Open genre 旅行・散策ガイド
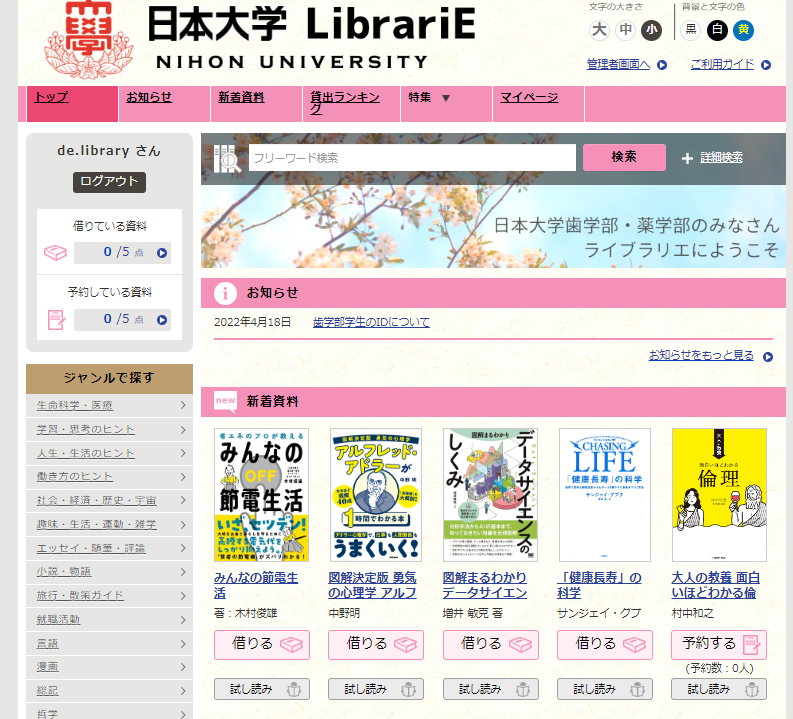This screenshot has width=793, height=719. [109, 596]
